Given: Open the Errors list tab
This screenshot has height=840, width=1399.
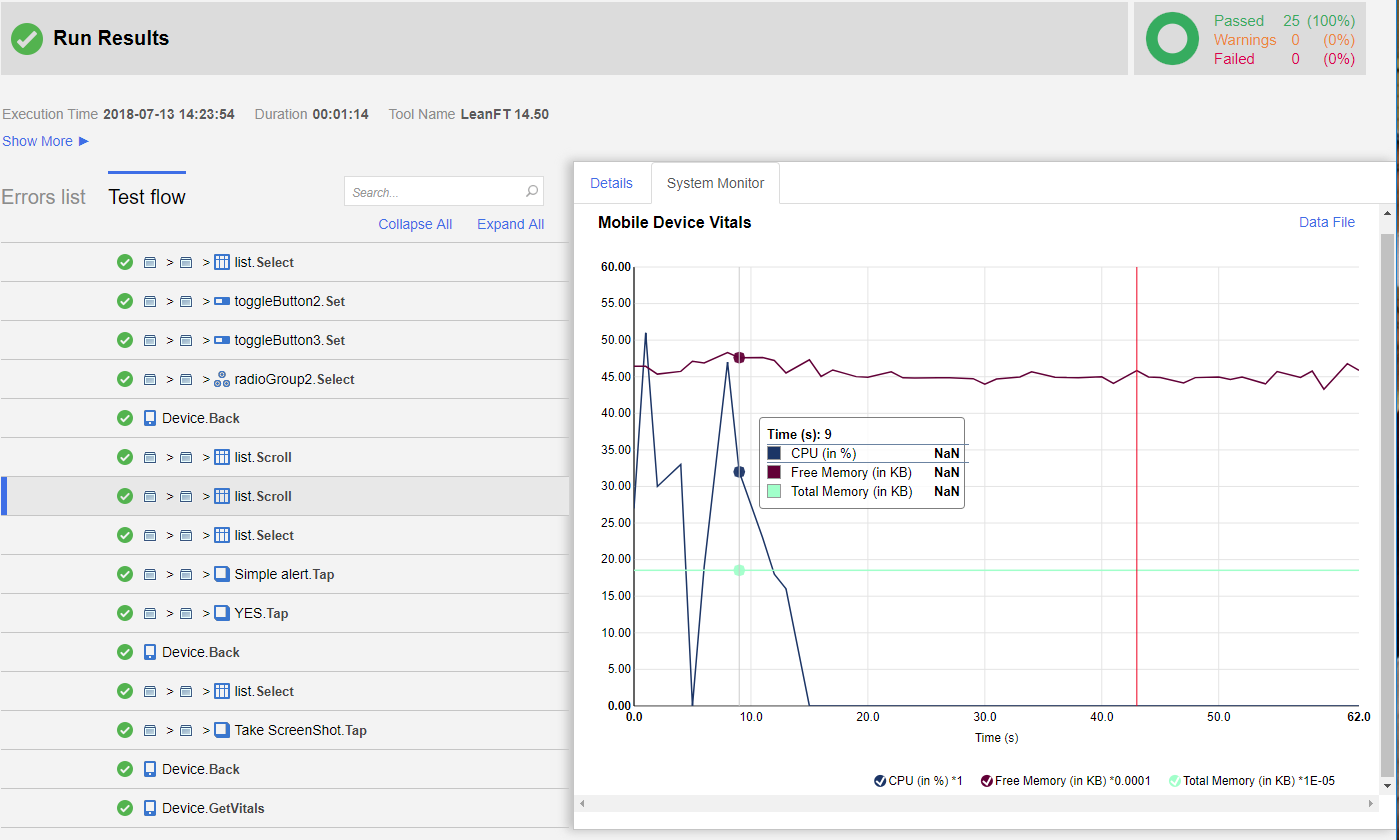Looking at the screenshot, I should point(43,197).
